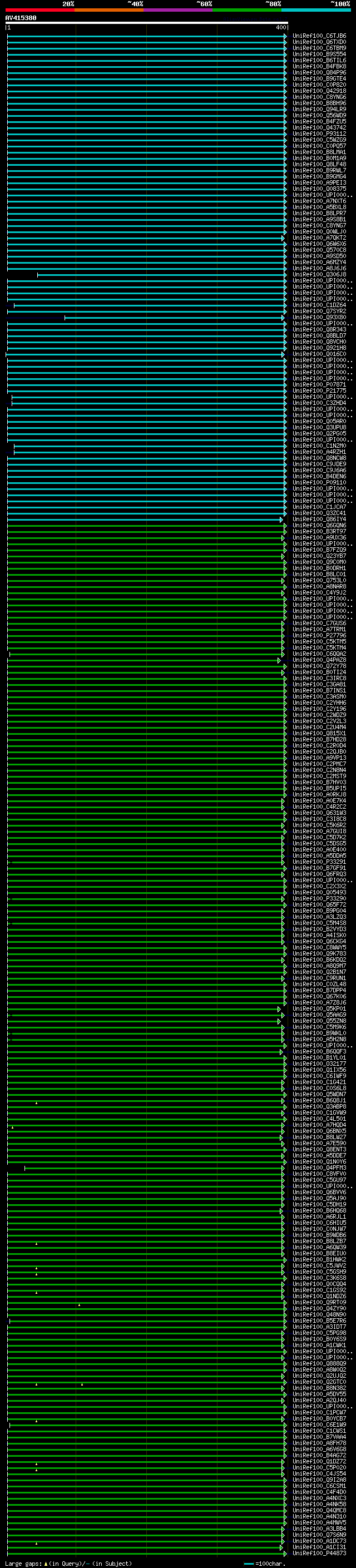Select the UniRef100_C3IRC8 label
The width and height of the screenshot is (356, 1568).
point(319,678)
